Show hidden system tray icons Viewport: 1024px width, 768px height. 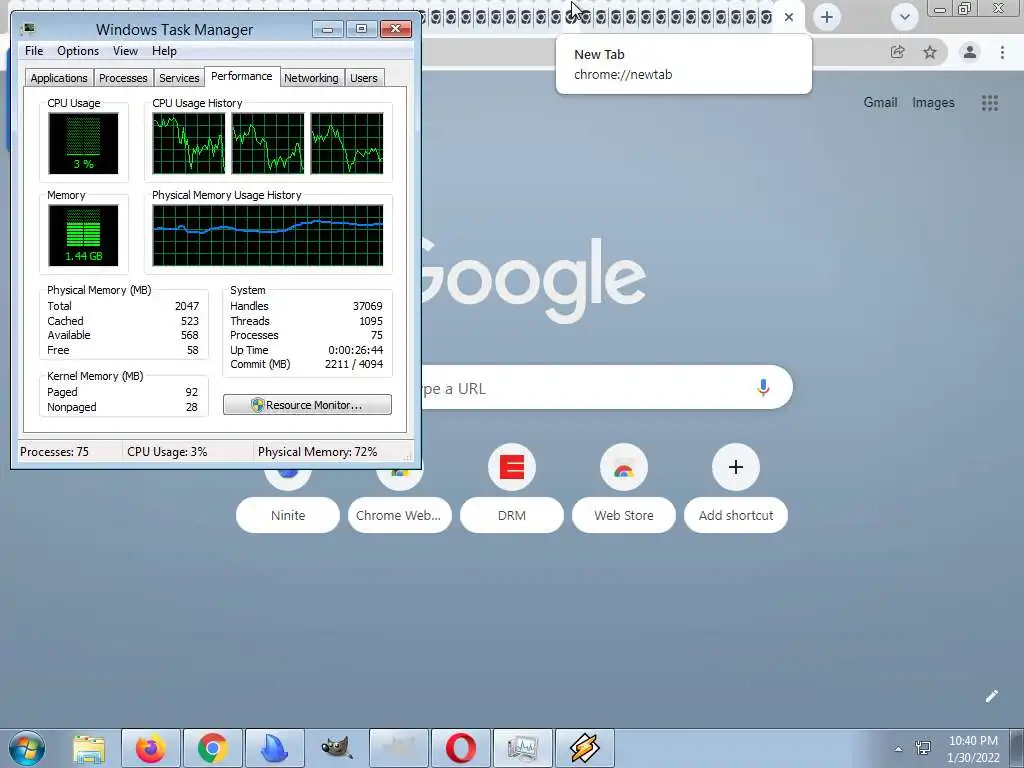coord(899,749)
